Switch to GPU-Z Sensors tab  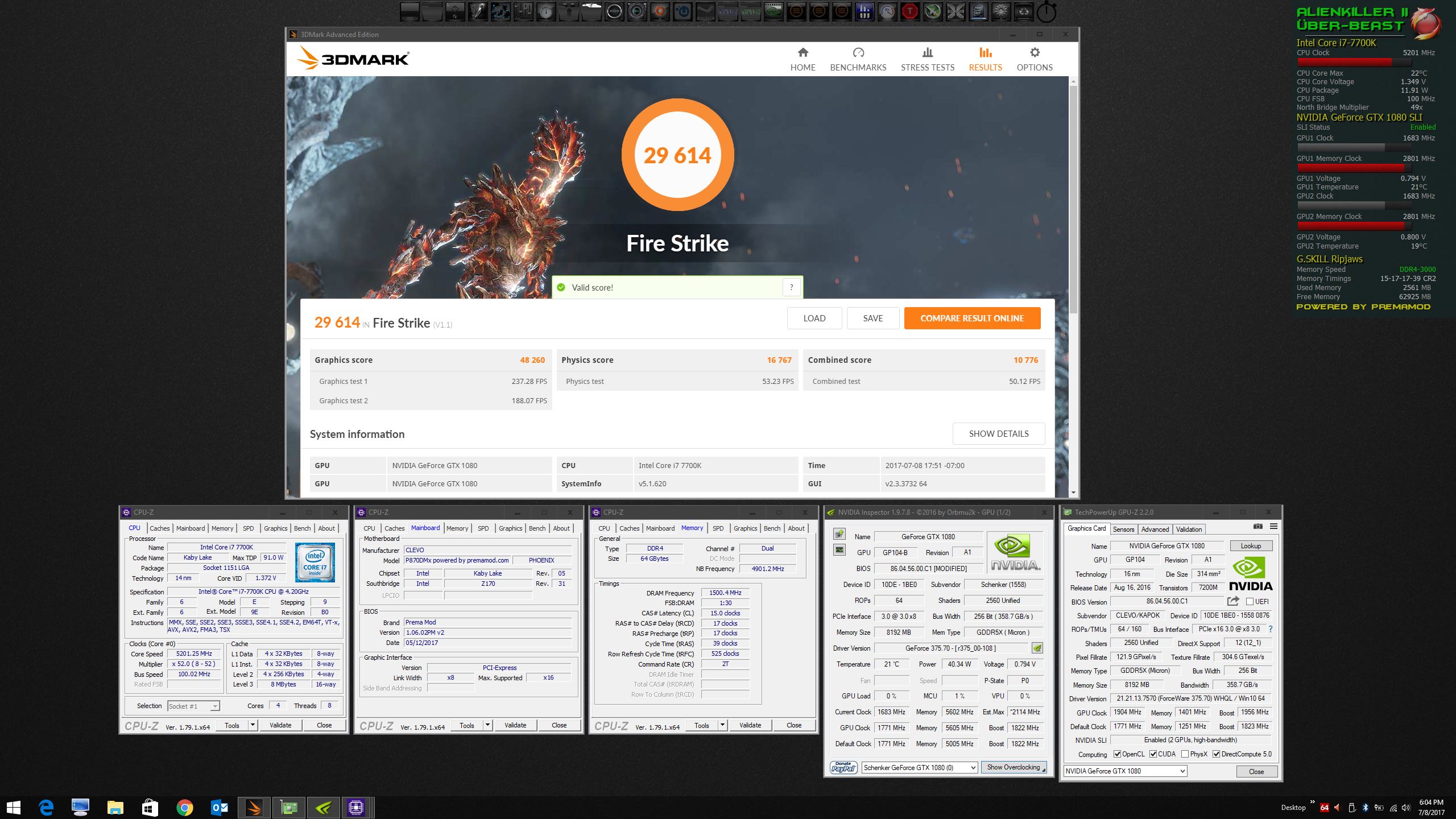tap(1123, 529)
